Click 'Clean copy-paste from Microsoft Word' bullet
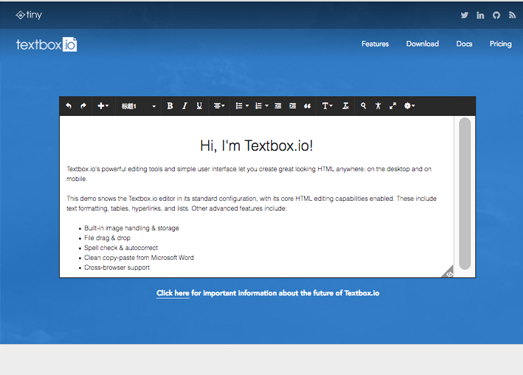The height and width of the screenshot is (375, 523). click(x=139, y=258)
